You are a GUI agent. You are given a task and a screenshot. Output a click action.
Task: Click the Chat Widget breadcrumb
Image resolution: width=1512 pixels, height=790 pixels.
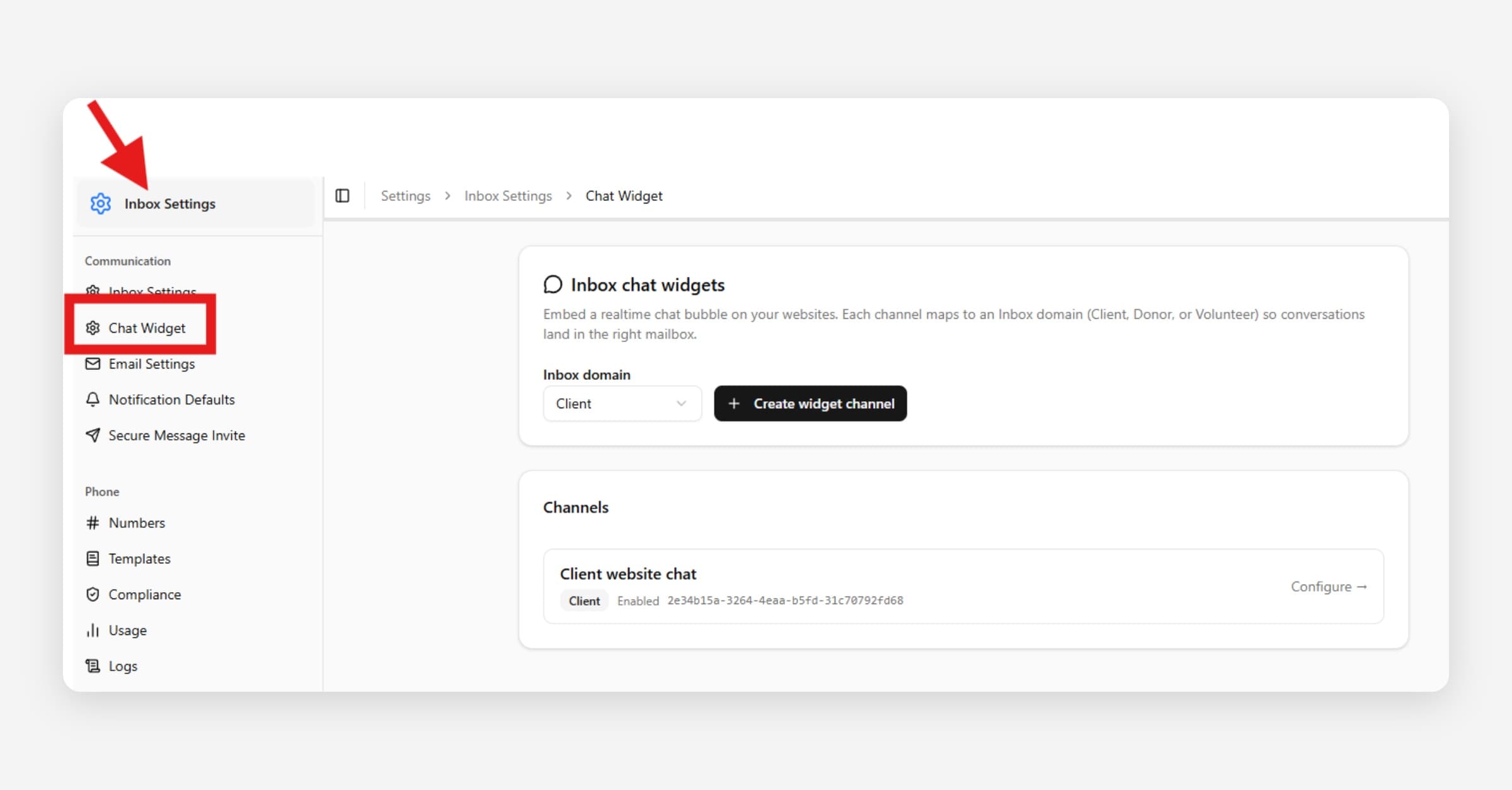(x=624, y=196)
